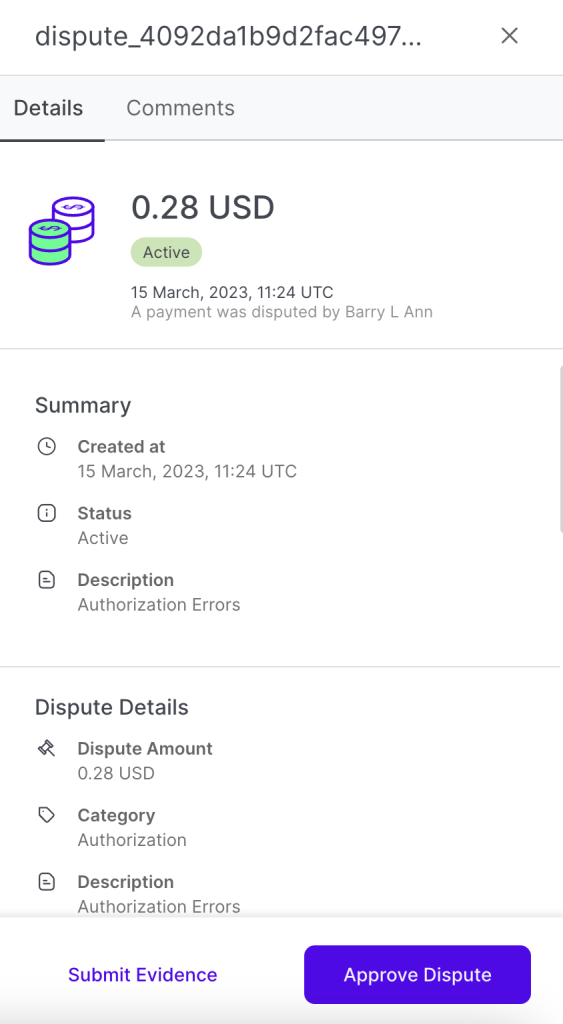The image size is (563, 1024).
Task: Close the dispute panel with X
Action: tap(509, 36)
